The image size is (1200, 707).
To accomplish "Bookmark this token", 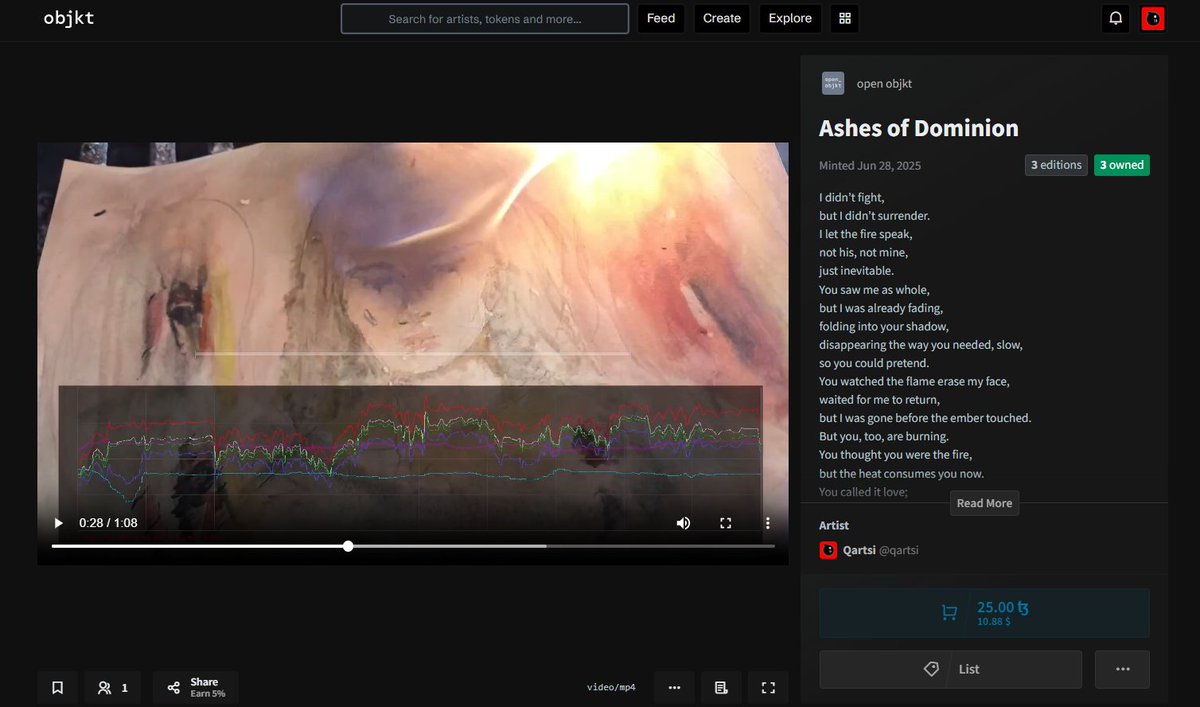I will pyautogui.click(x=57, y=687).
